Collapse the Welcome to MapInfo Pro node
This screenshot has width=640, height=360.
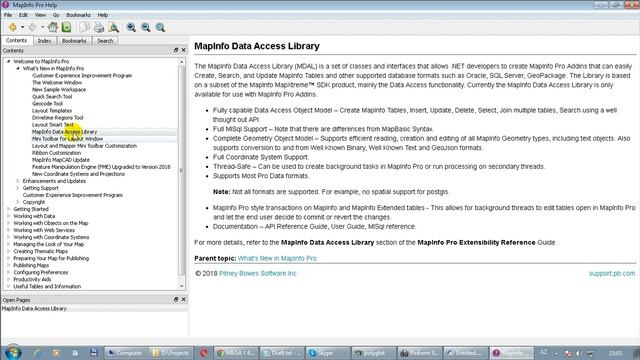[9, 61]
